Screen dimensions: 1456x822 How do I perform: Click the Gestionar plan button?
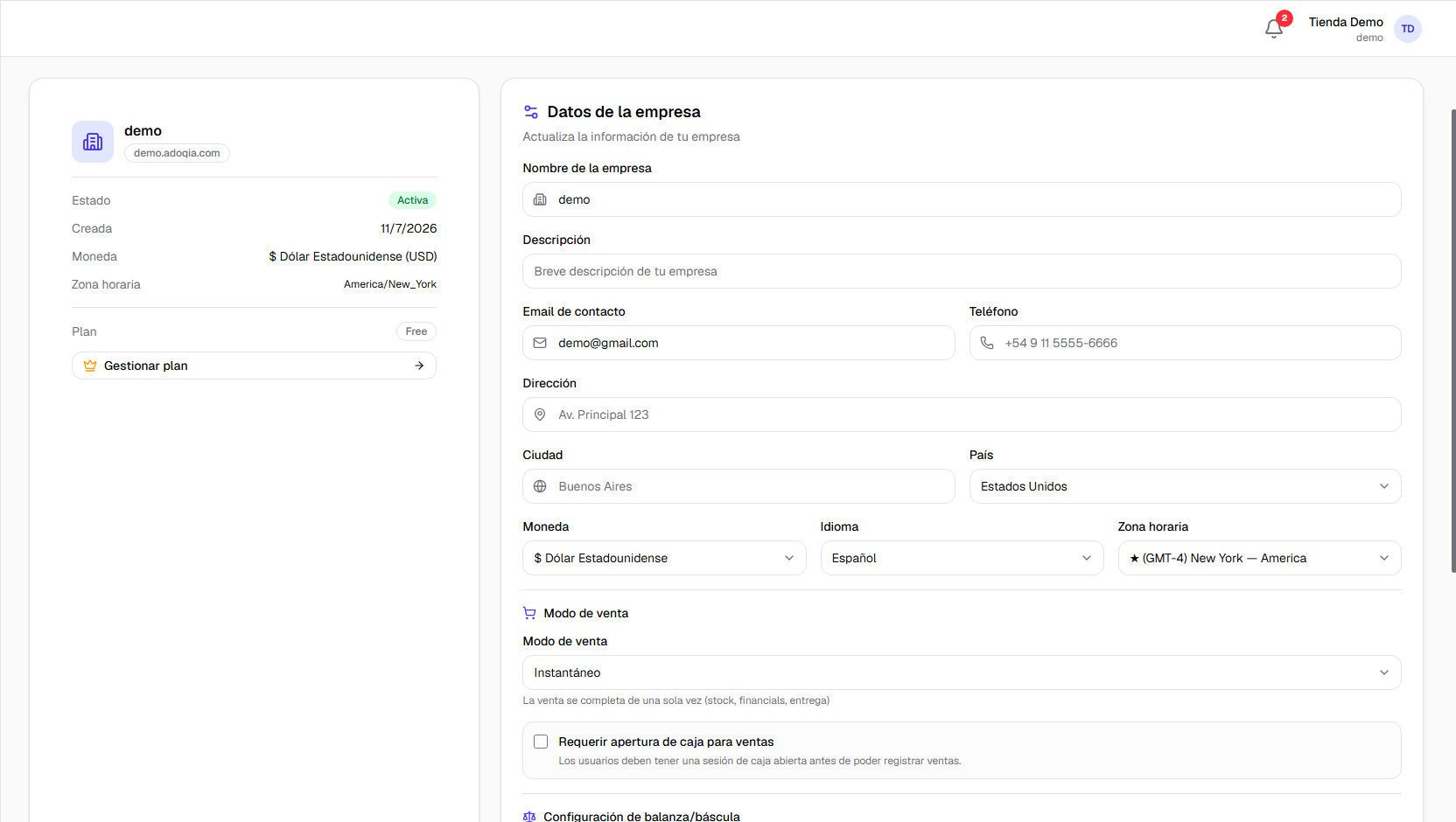click(254, 366)
